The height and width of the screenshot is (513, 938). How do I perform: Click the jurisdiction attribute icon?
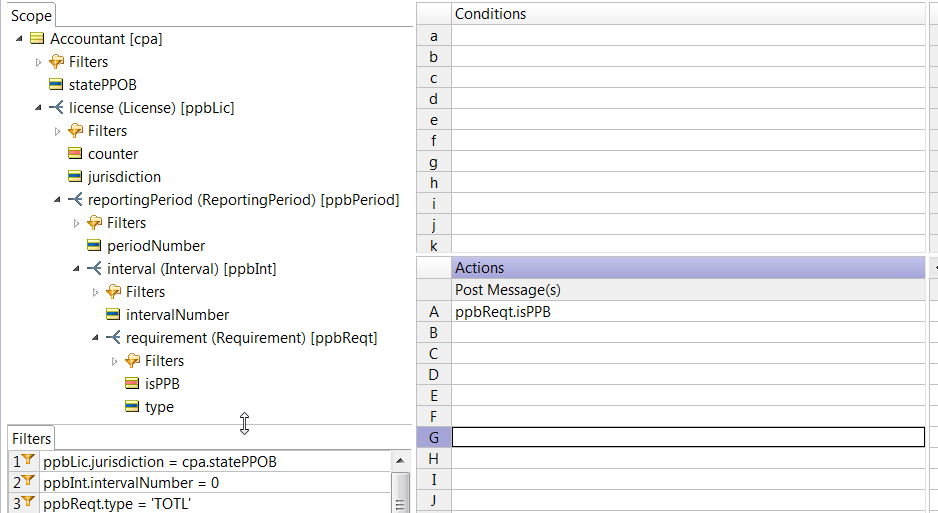click(x=75, y=176)
